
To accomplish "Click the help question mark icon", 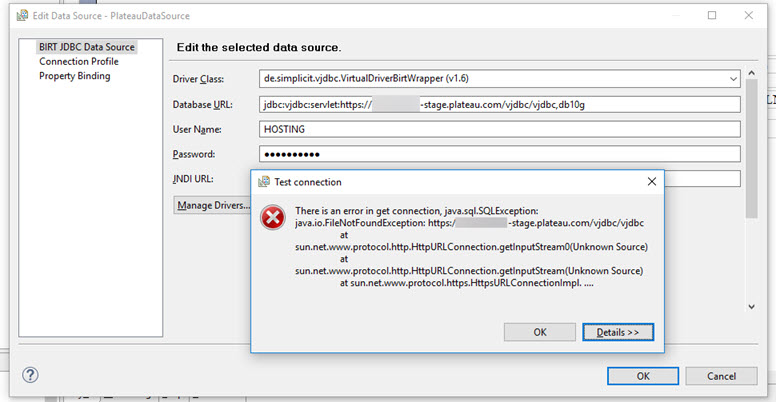I will [x=30, y=375].
